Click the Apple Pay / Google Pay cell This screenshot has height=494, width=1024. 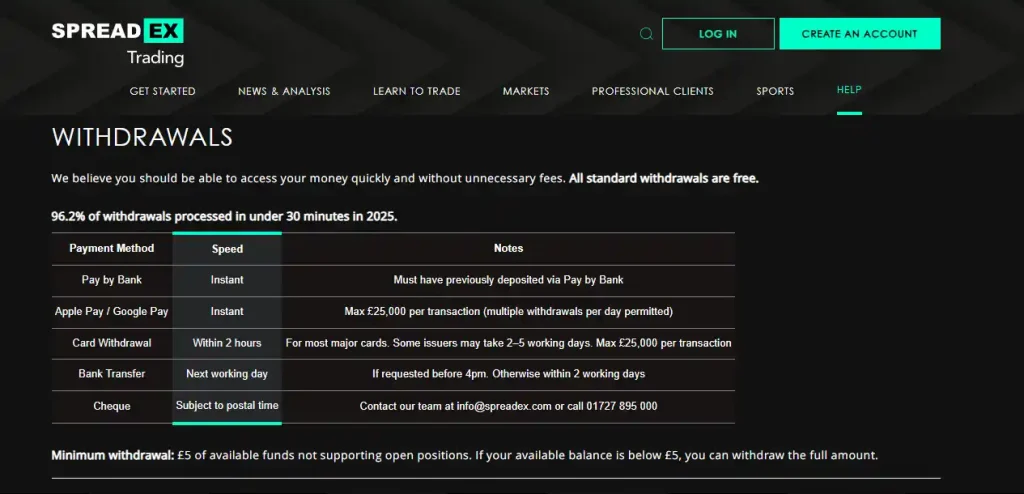tap(112, 312)
